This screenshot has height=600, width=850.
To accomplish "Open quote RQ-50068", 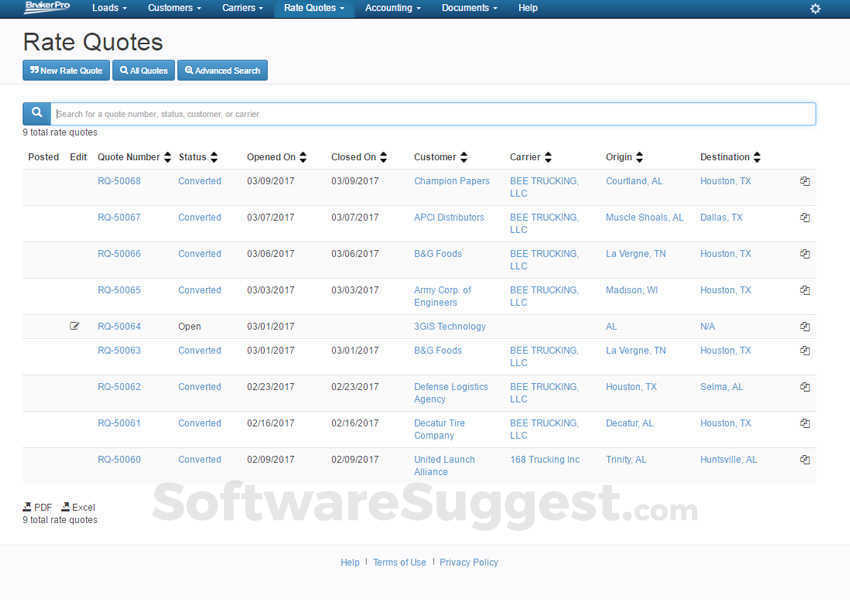I will (x=119, y=181).
